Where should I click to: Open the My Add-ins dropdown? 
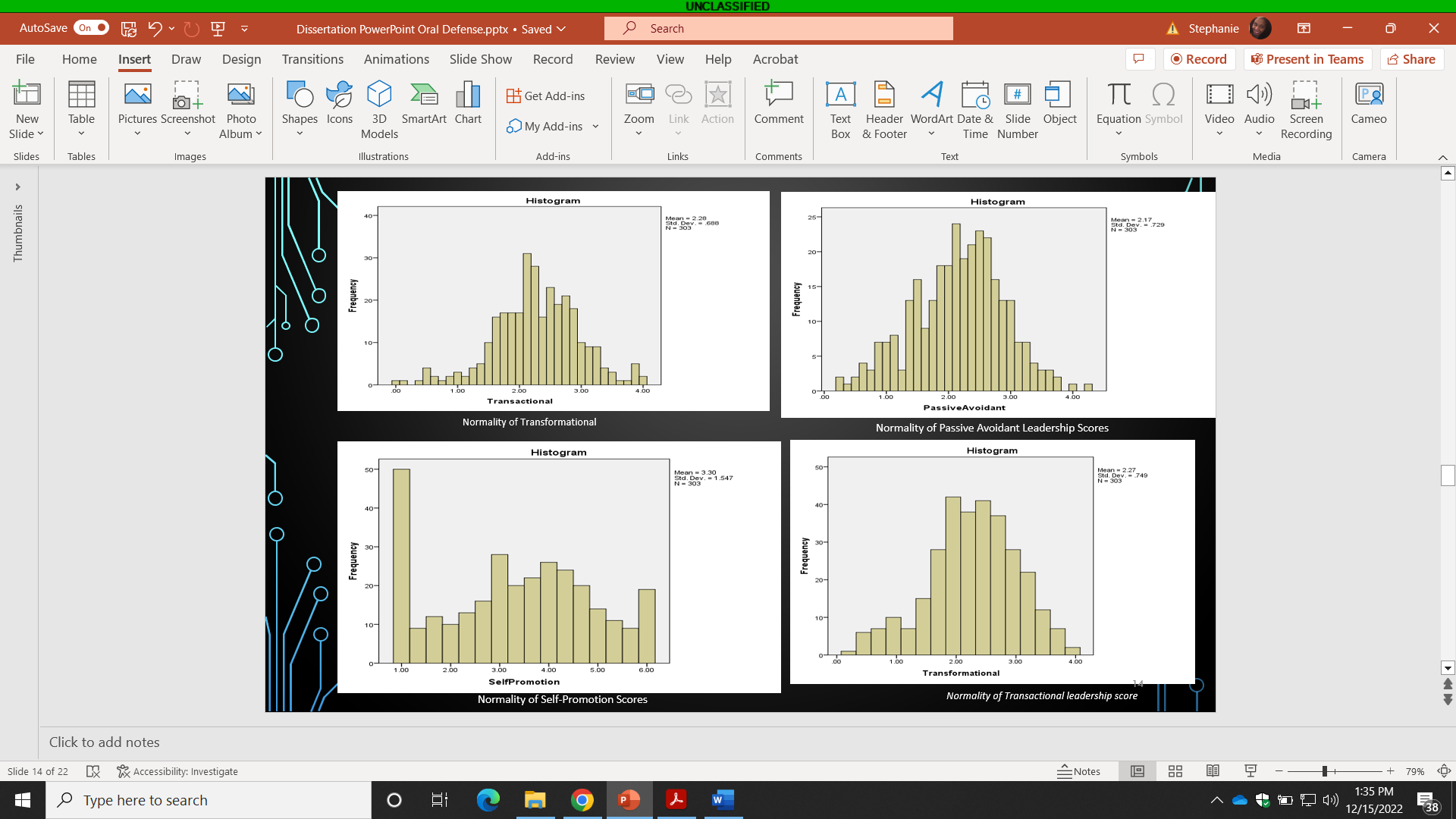pyautogui.click(x=595, y=126)
